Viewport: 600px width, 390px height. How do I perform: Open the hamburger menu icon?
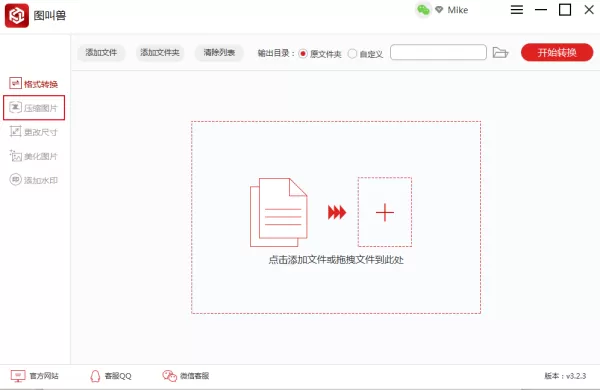(x=517, y=10)
